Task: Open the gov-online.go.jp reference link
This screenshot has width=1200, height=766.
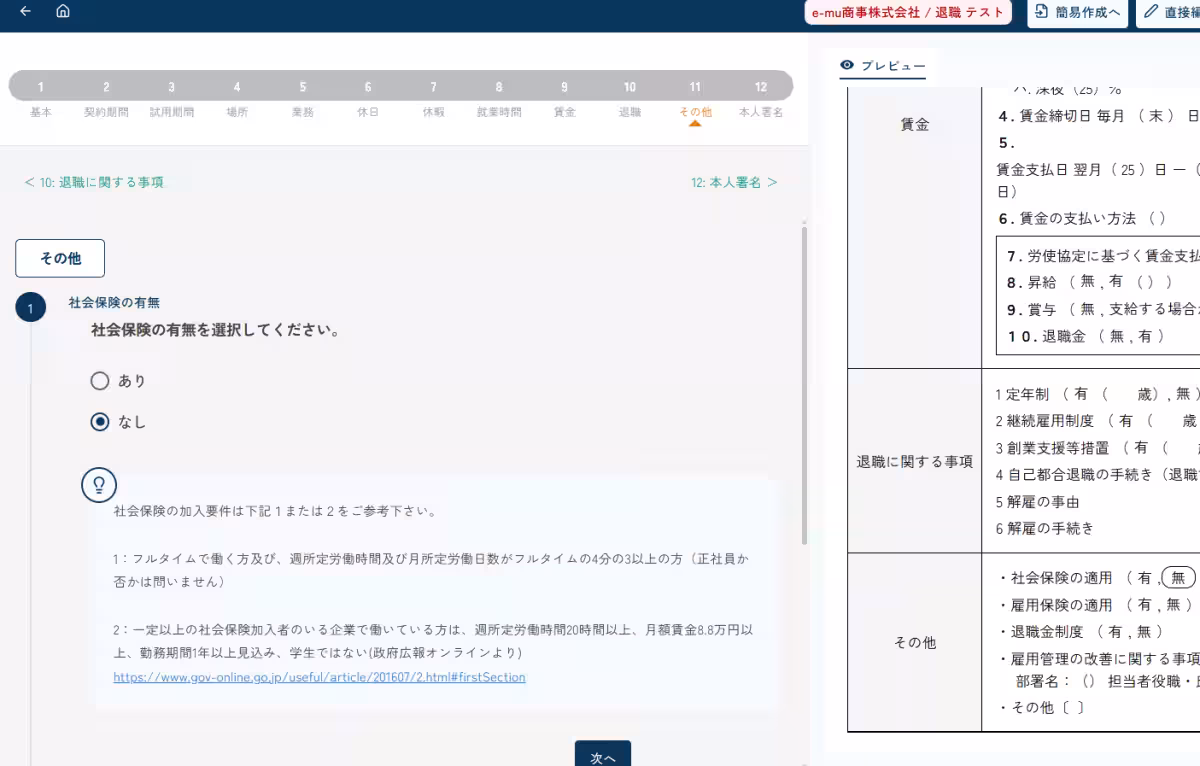Action: coord(319,677)
